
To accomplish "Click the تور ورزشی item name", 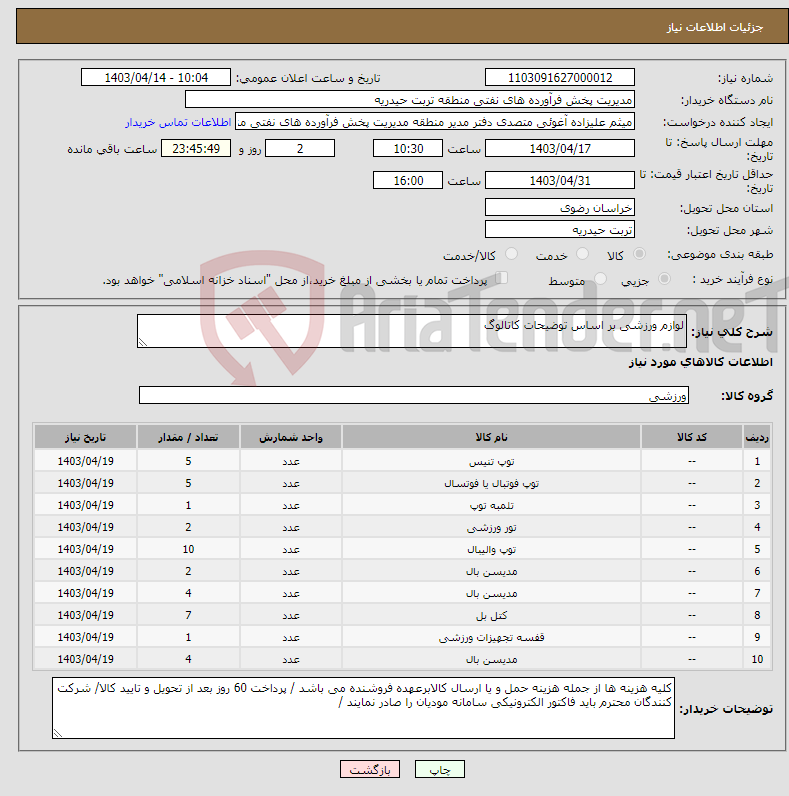I will (491, 527).
